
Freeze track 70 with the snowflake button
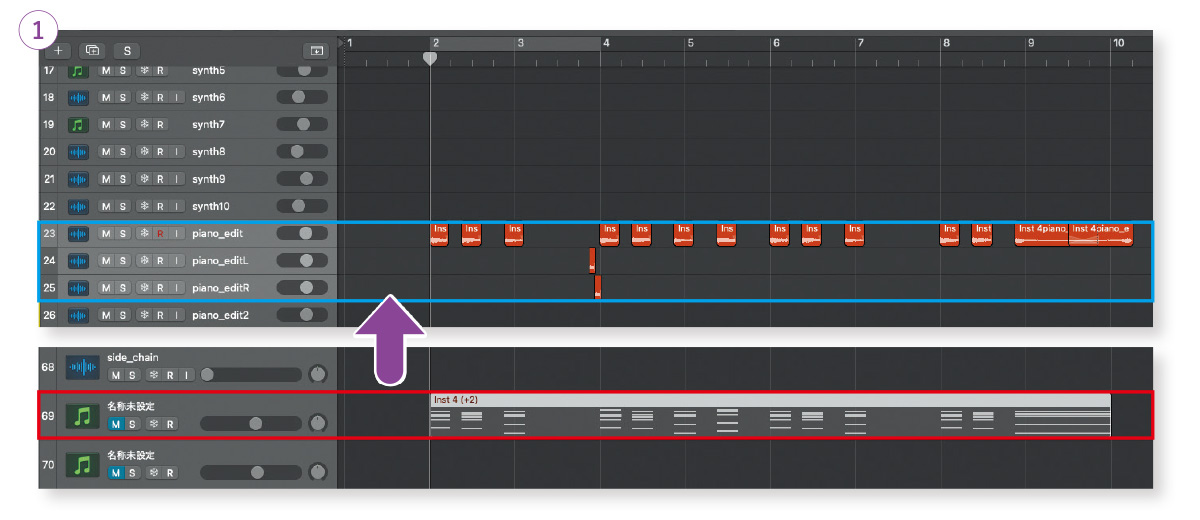[153, 473]
